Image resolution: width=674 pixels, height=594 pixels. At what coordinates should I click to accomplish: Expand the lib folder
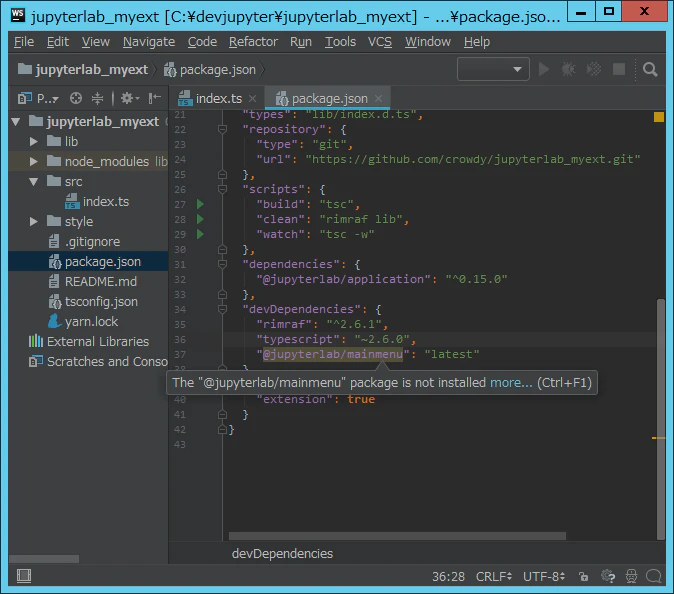pyautogui.click(x=34, y=141)
